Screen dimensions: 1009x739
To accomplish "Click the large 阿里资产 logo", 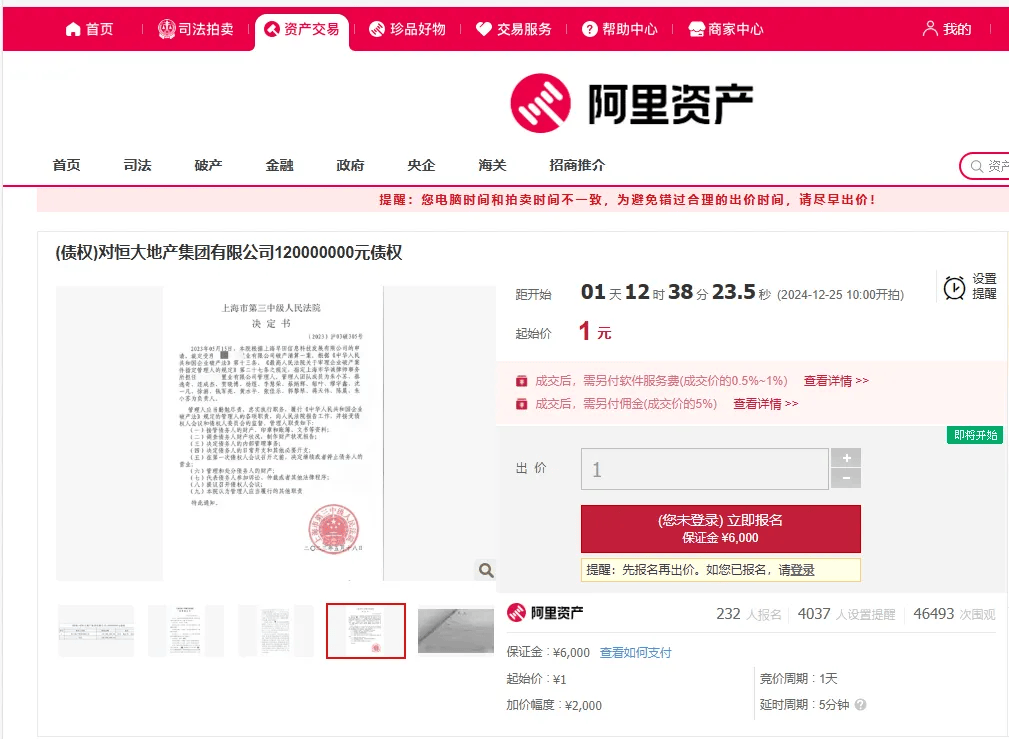I will 631,103.
